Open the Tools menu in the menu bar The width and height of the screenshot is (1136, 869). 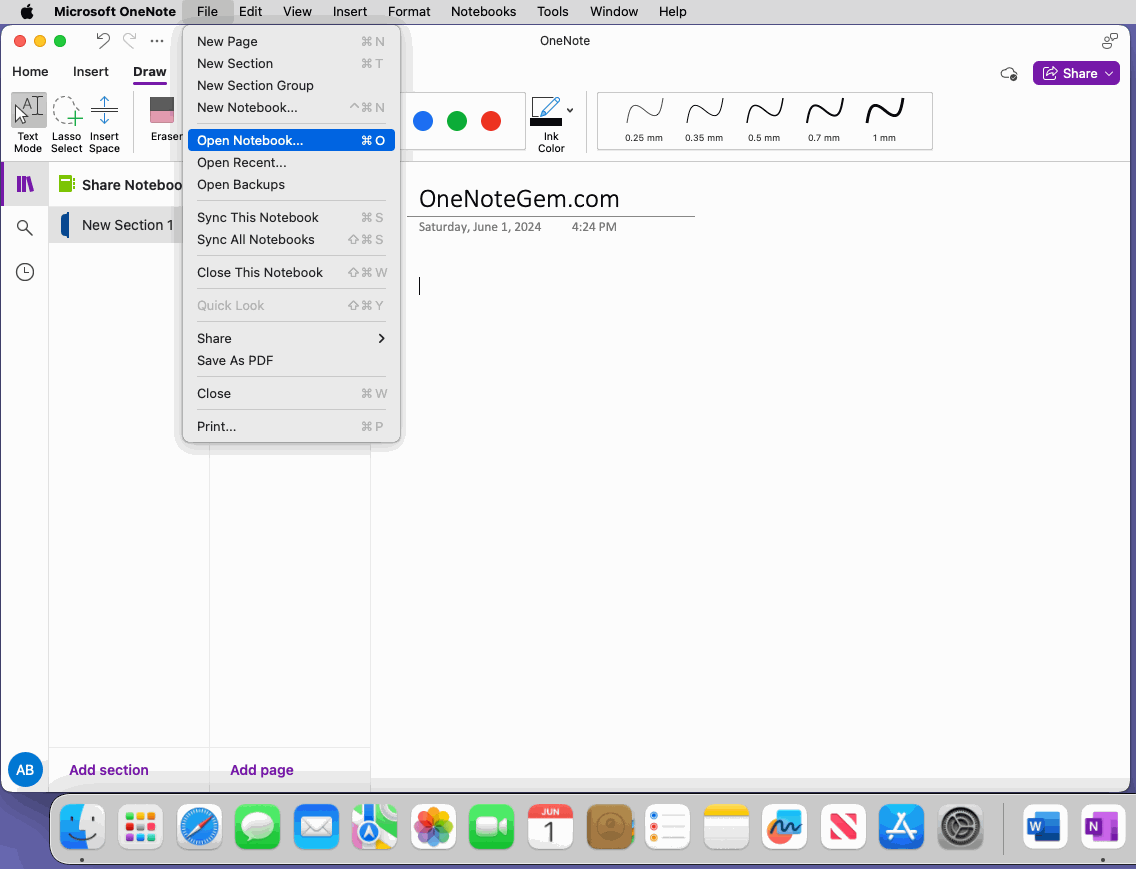coord(552,11)
